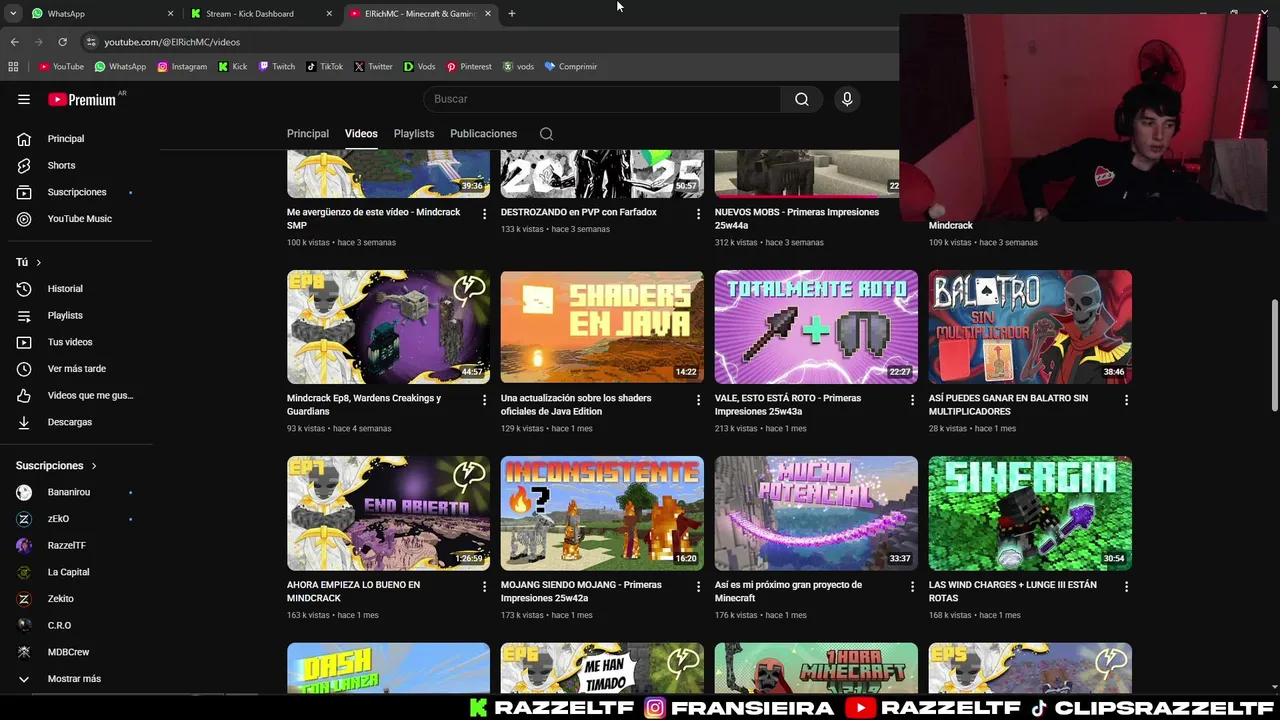Open the Kick bookmark

[233, 67]
